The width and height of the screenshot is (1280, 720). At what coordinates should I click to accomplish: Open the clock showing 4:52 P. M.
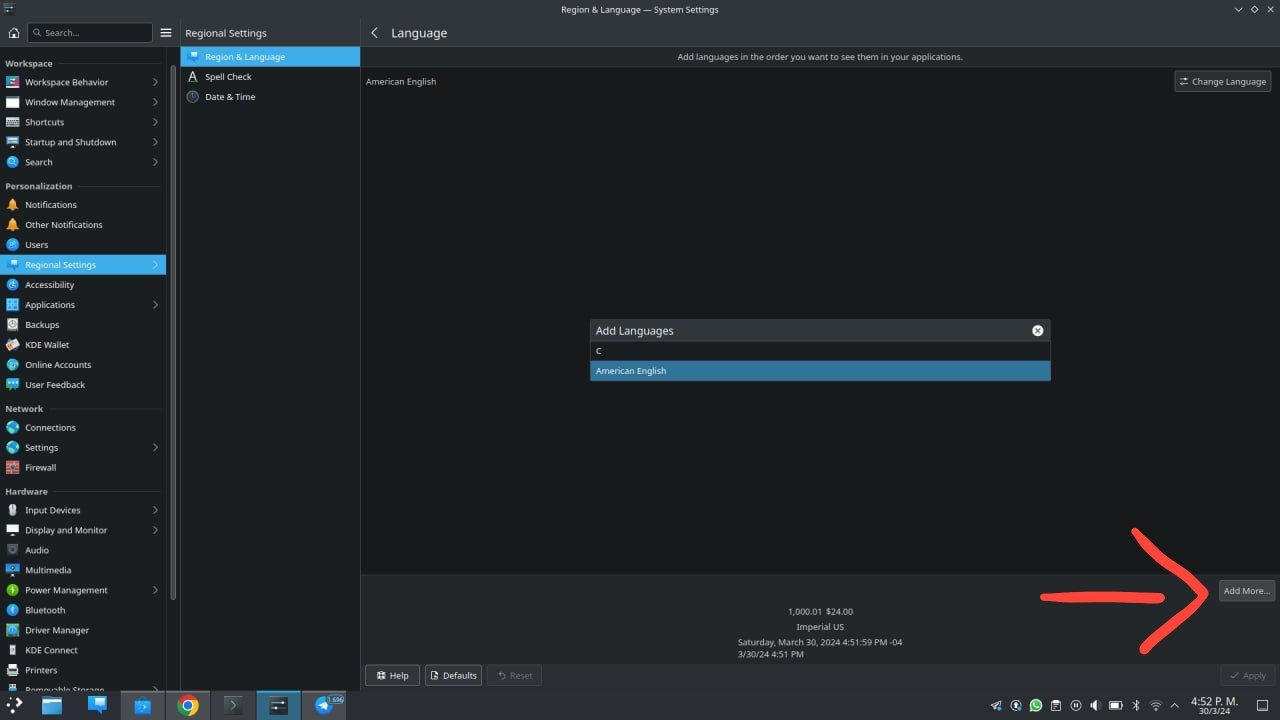coord(1214,705)
